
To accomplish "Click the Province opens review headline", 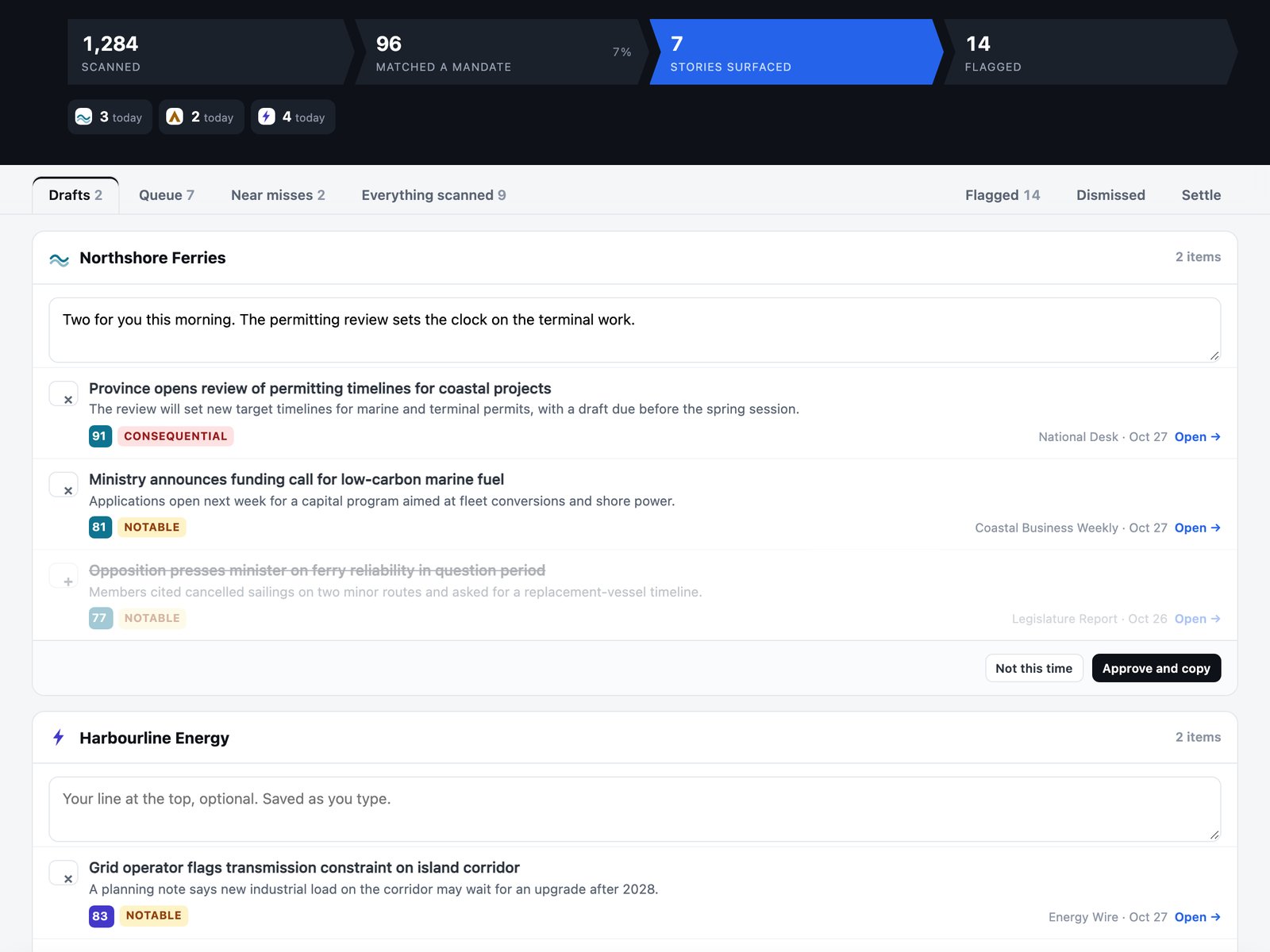I will [320, 389].
